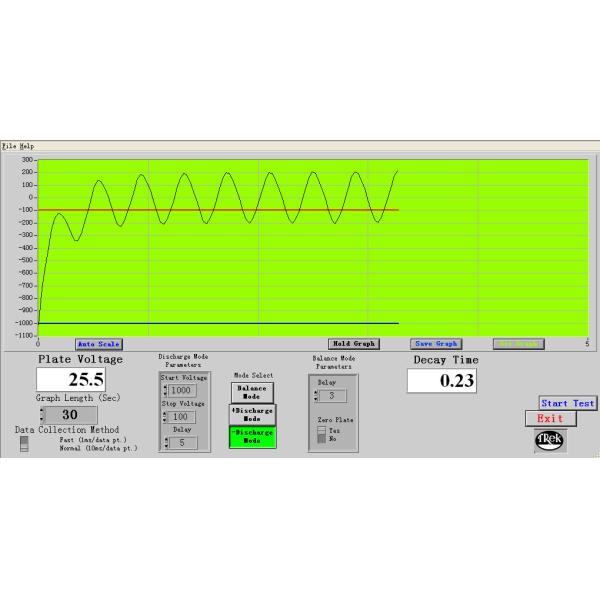Open the Help menu
600x600 pixels.
tap(27, 146)
